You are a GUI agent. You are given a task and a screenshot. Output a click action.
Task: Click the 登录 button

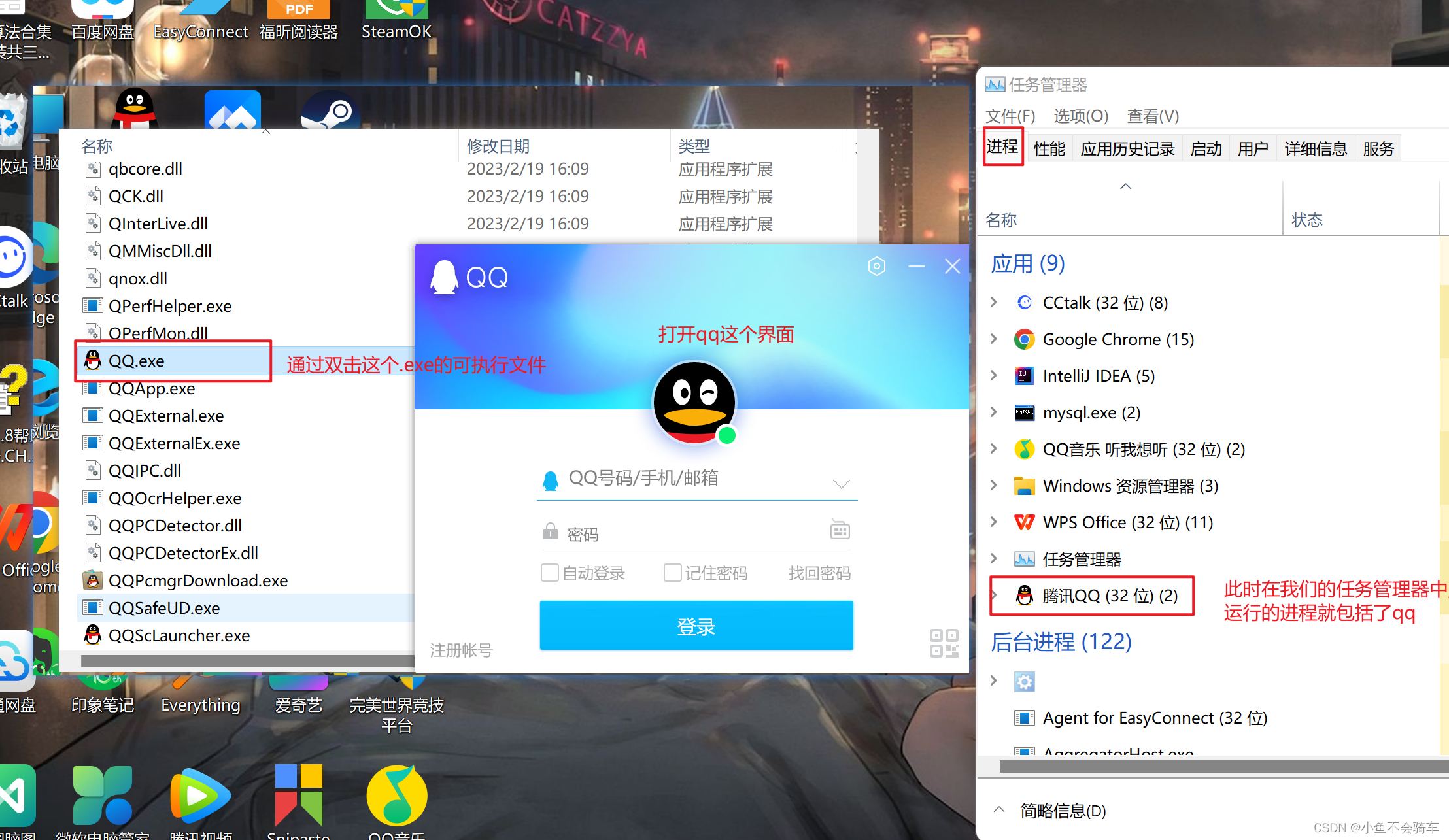[696, 626]
